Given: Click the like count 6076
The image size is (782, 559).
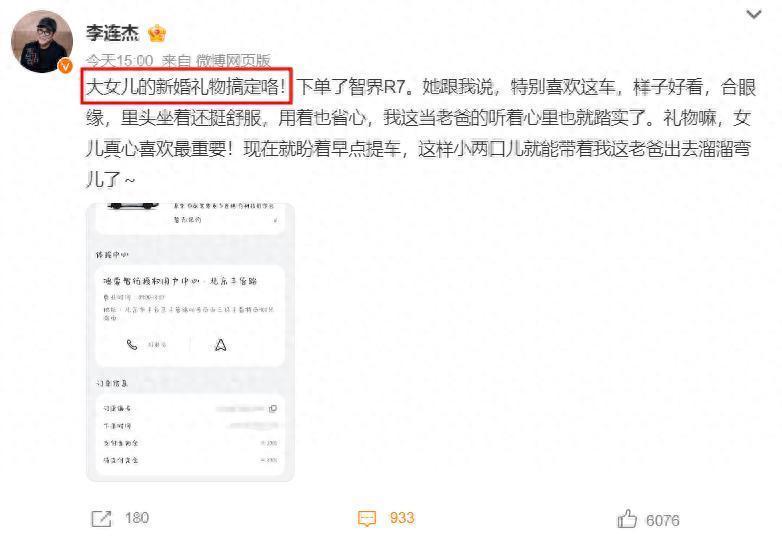Looking at the screenshot, I should (x=662, y=521).
